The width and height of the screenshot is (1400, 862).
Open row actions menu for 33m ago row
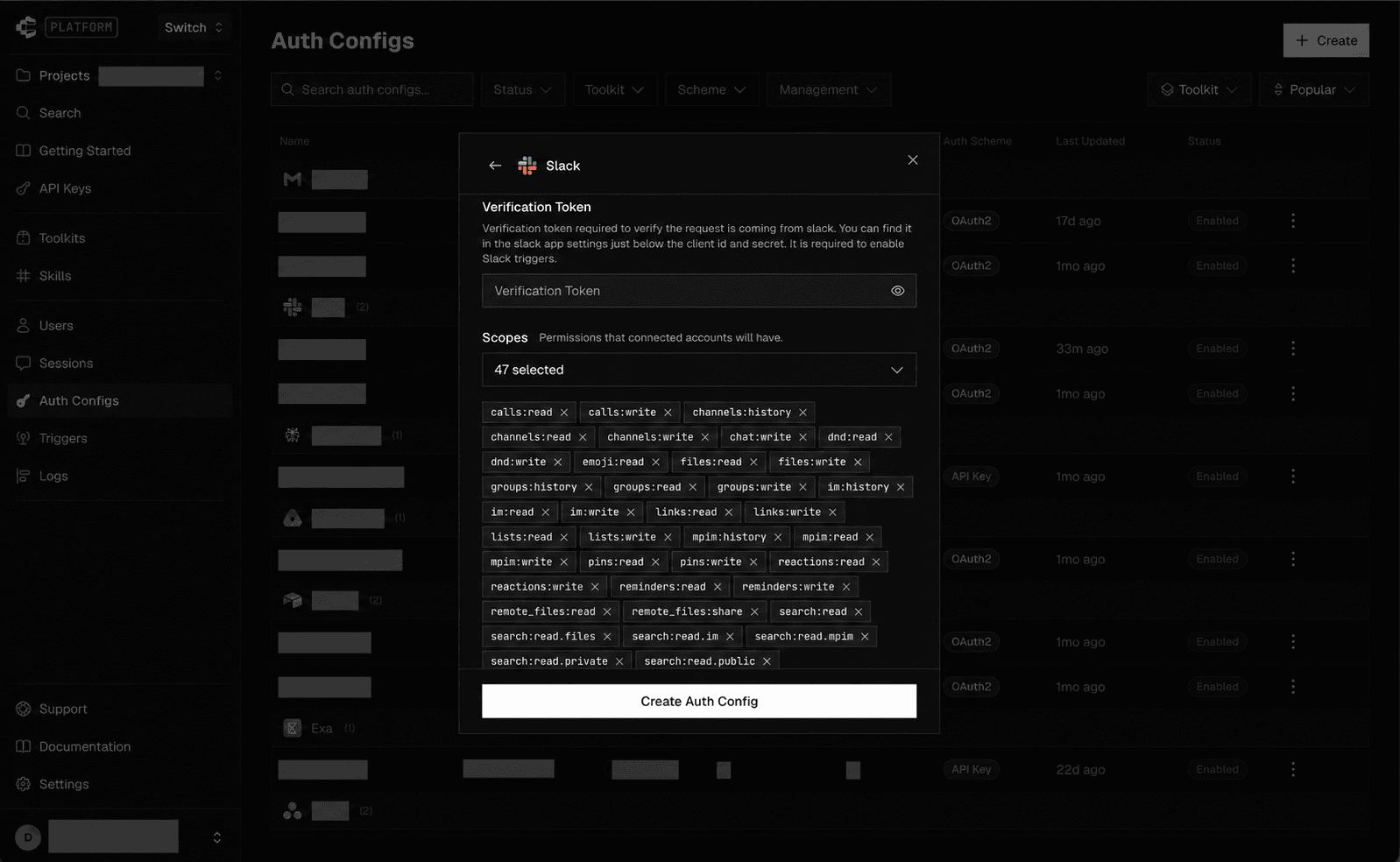[1293, 349]
